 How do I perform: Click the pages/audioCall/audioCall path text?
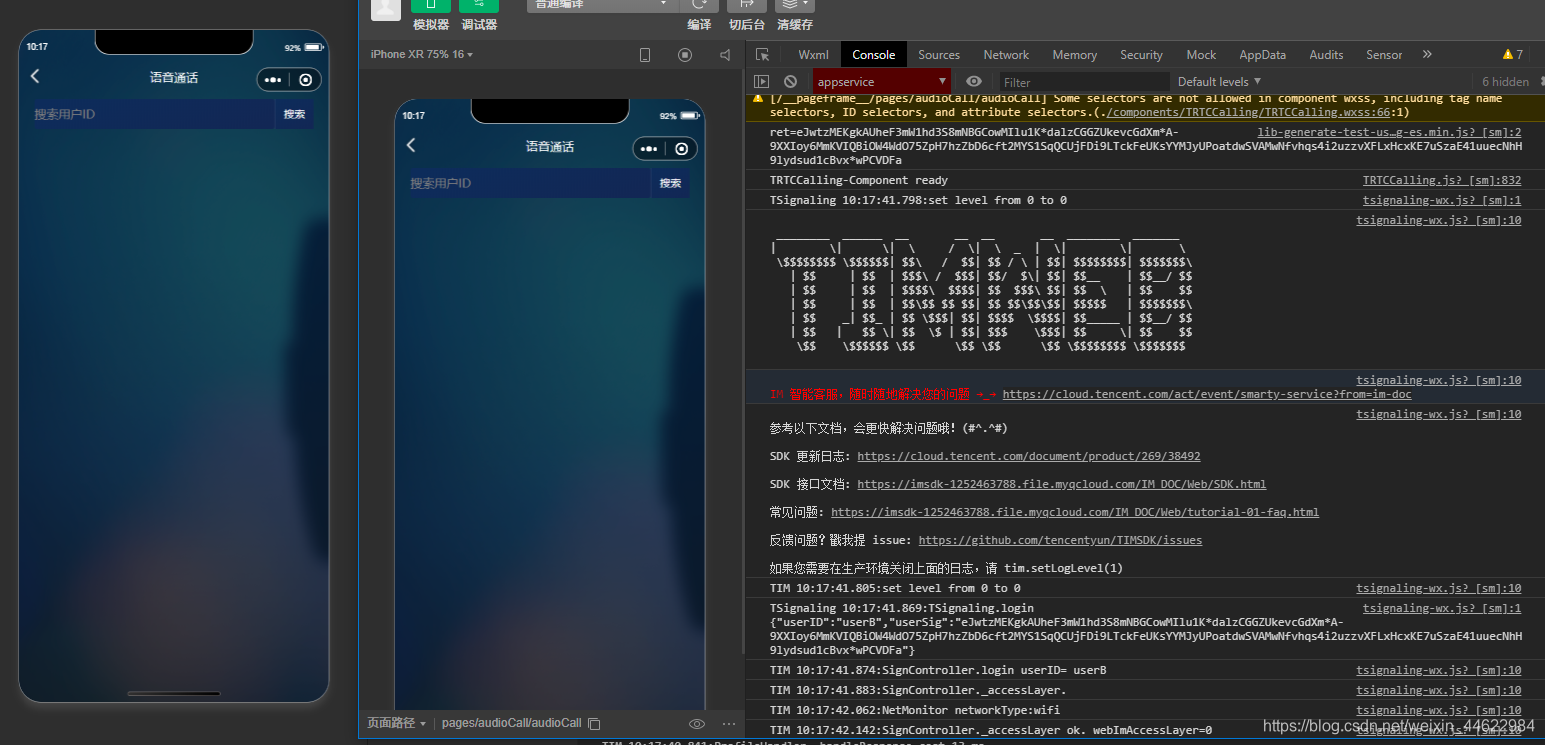(511, 723)
